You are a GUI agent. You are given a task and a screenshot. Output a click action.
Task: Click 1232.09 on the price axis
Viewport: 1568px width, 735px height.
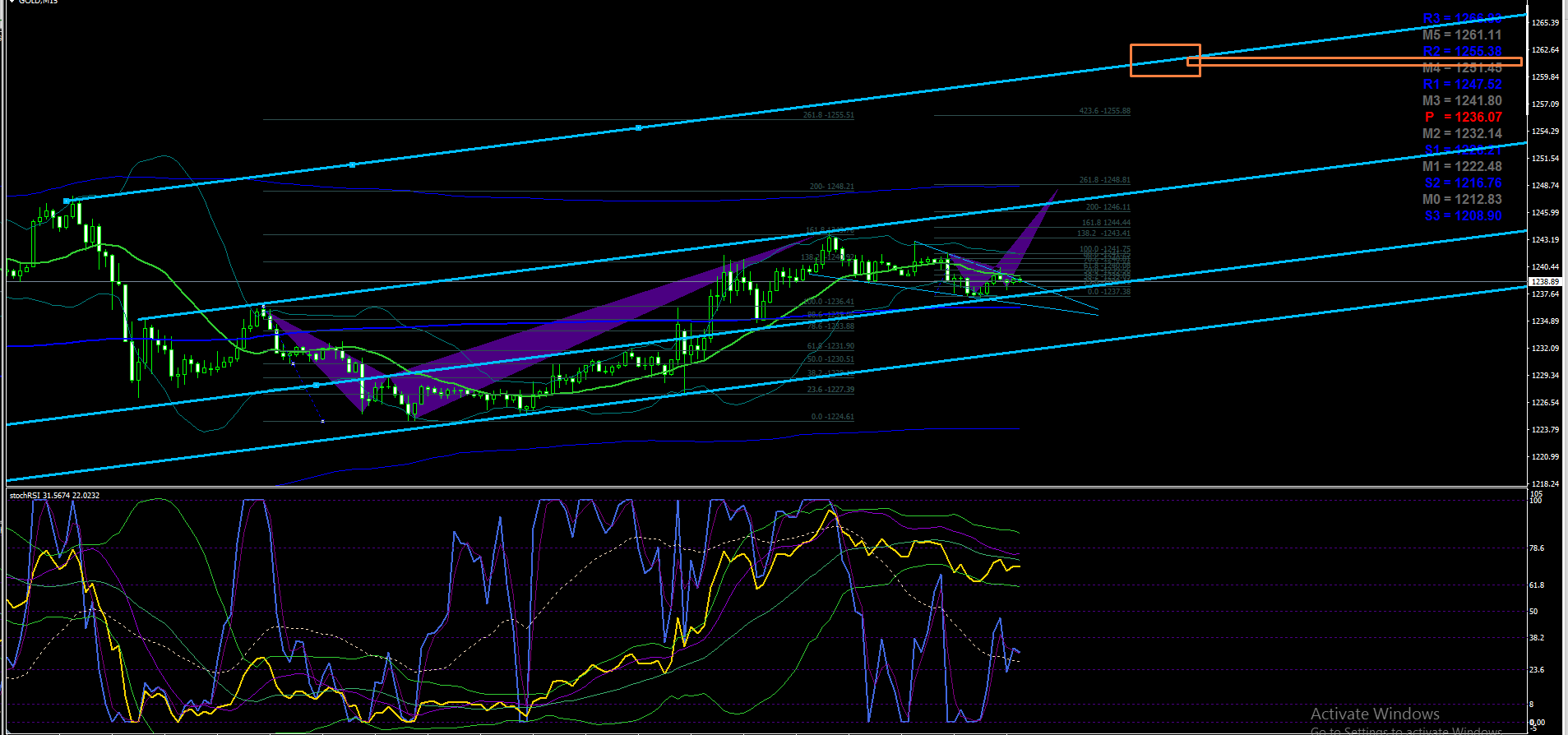pyautogui.click(x=1546, y=349)
